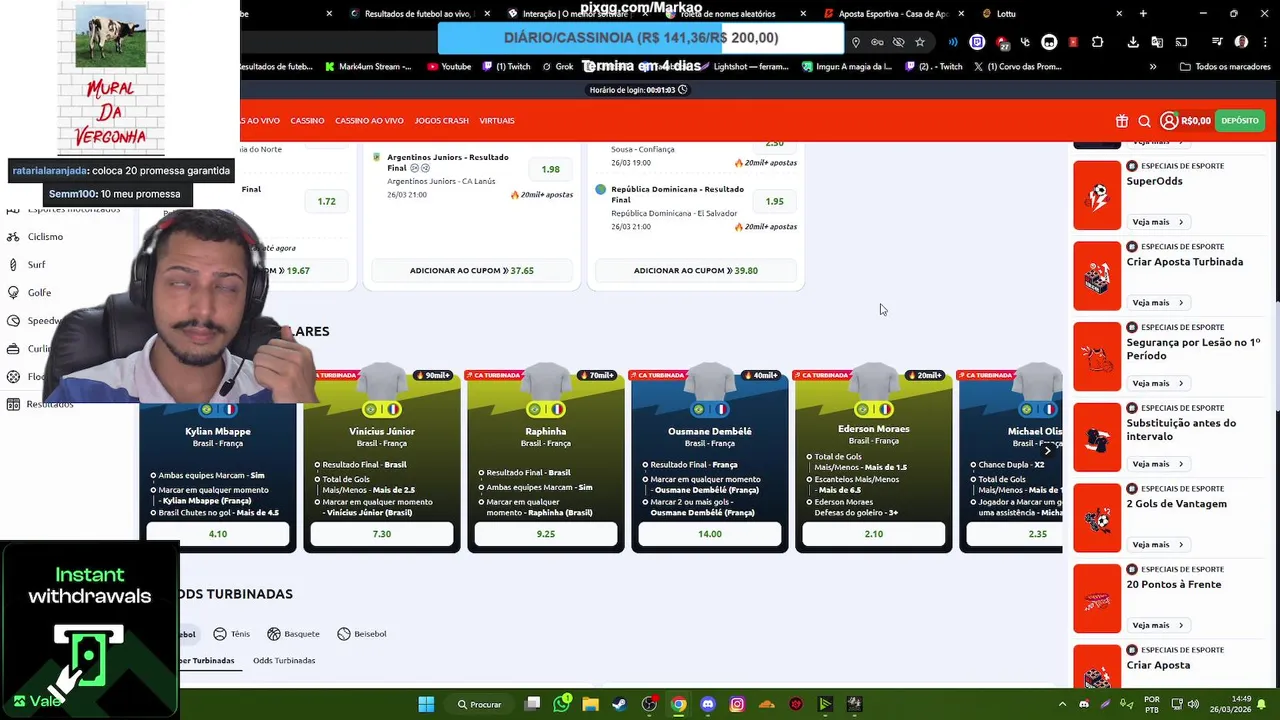Click Adicionar ao cupom 39.80
The image size is (1280, 720).
tap(696, 271)
